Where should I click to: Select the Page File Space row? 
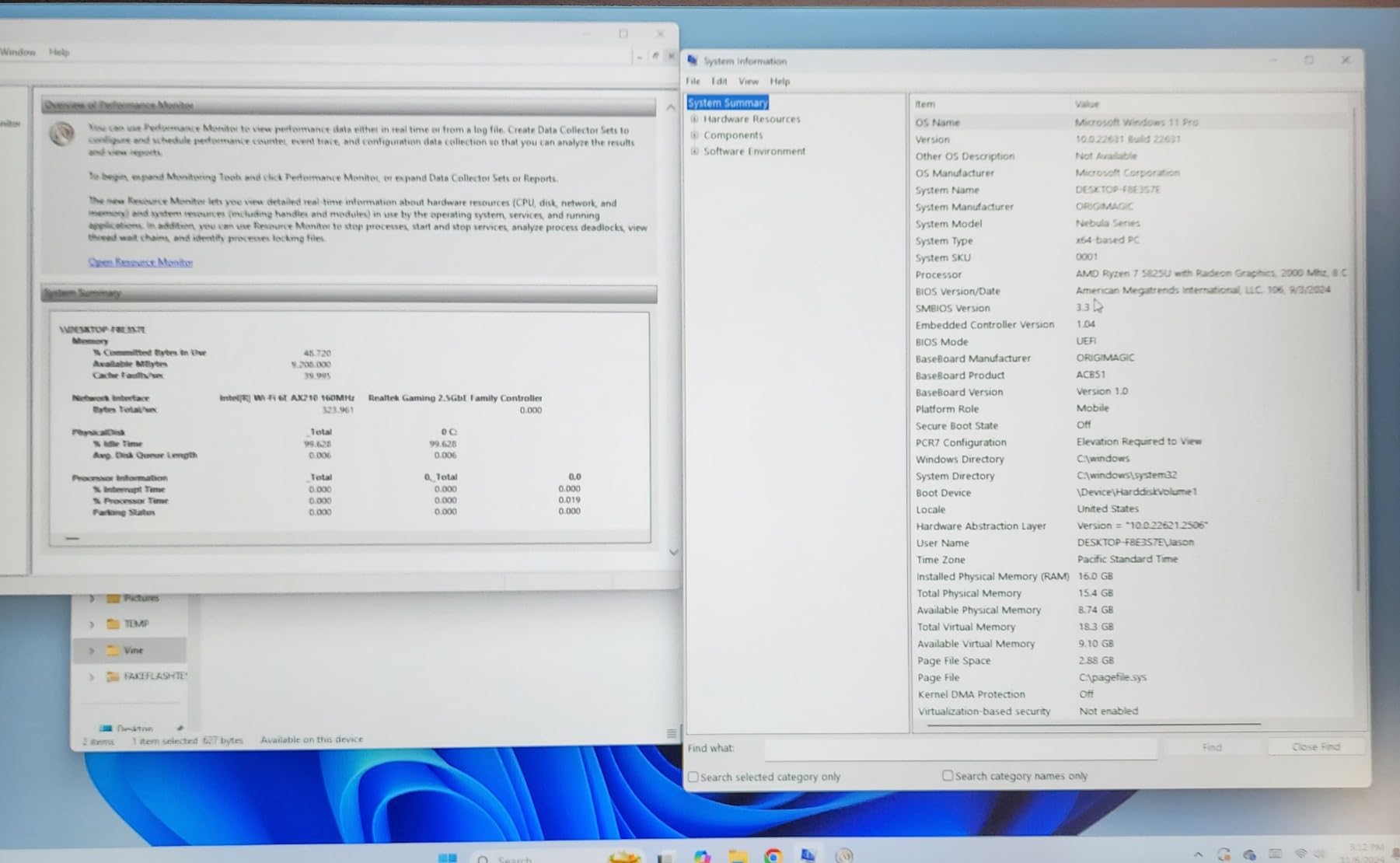click(1132, 661)
